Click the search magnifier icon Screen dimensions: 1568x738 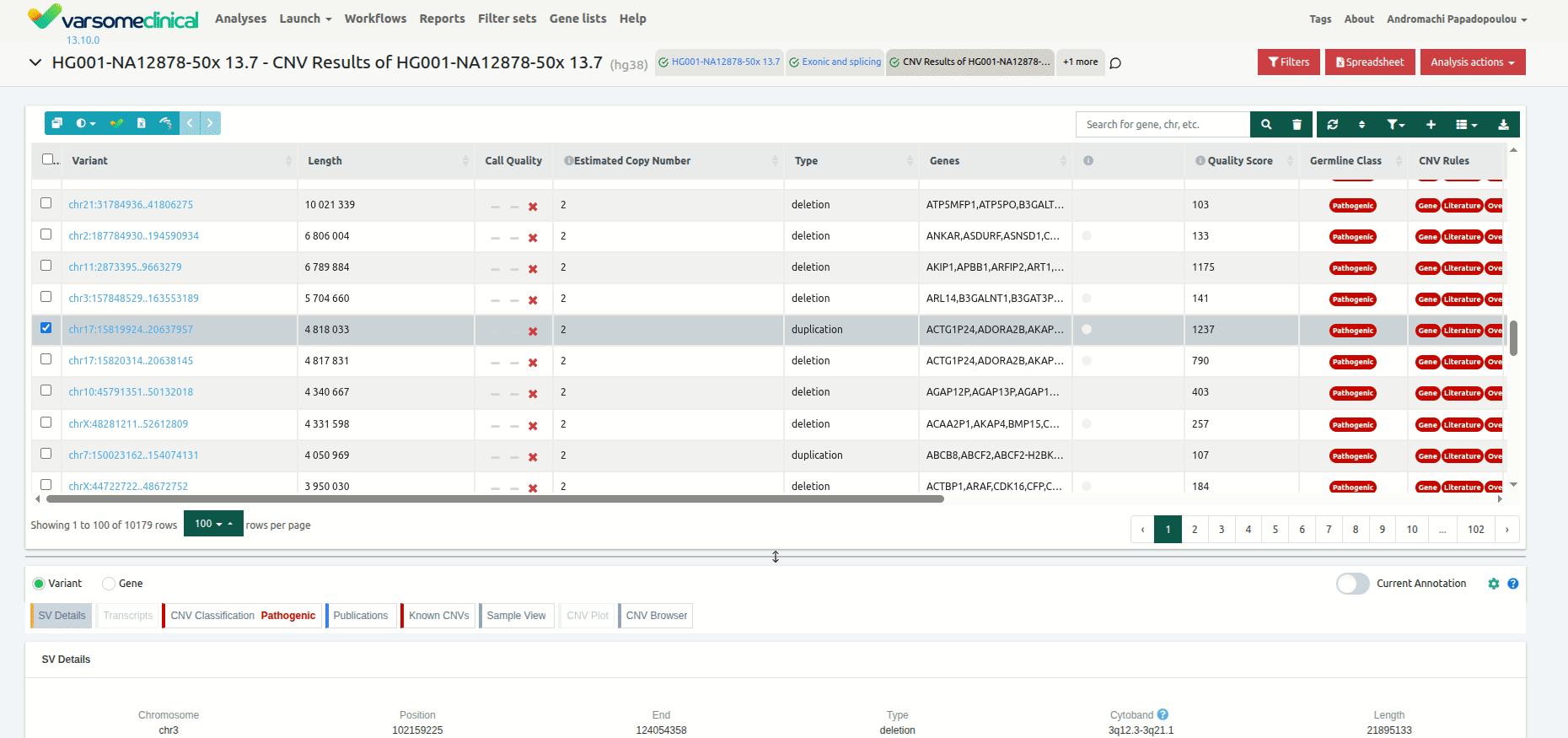tap(1265, 124)
